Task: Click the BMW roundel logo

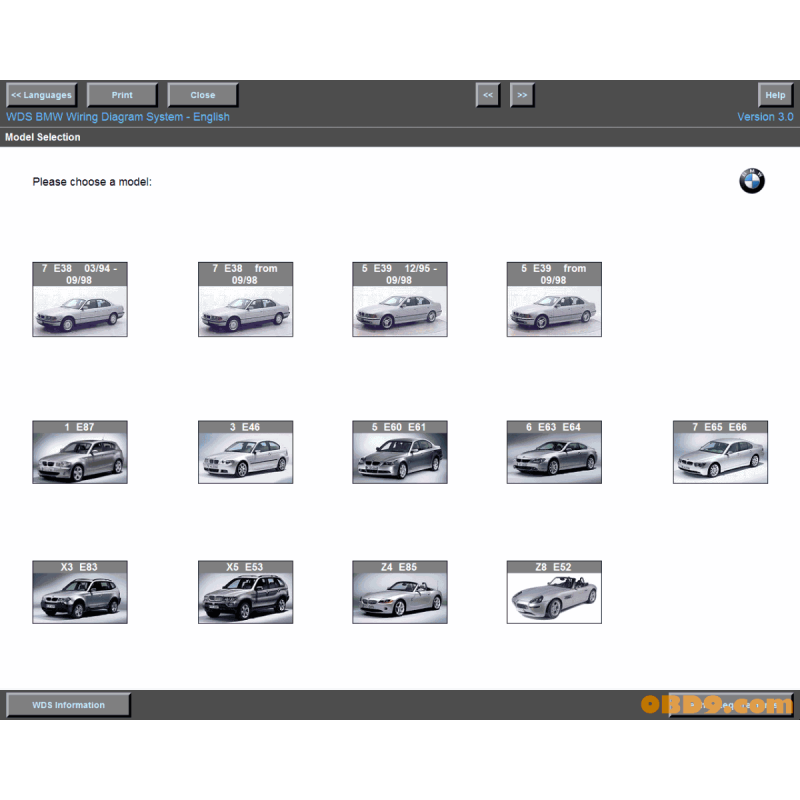Action: point(752,181)
